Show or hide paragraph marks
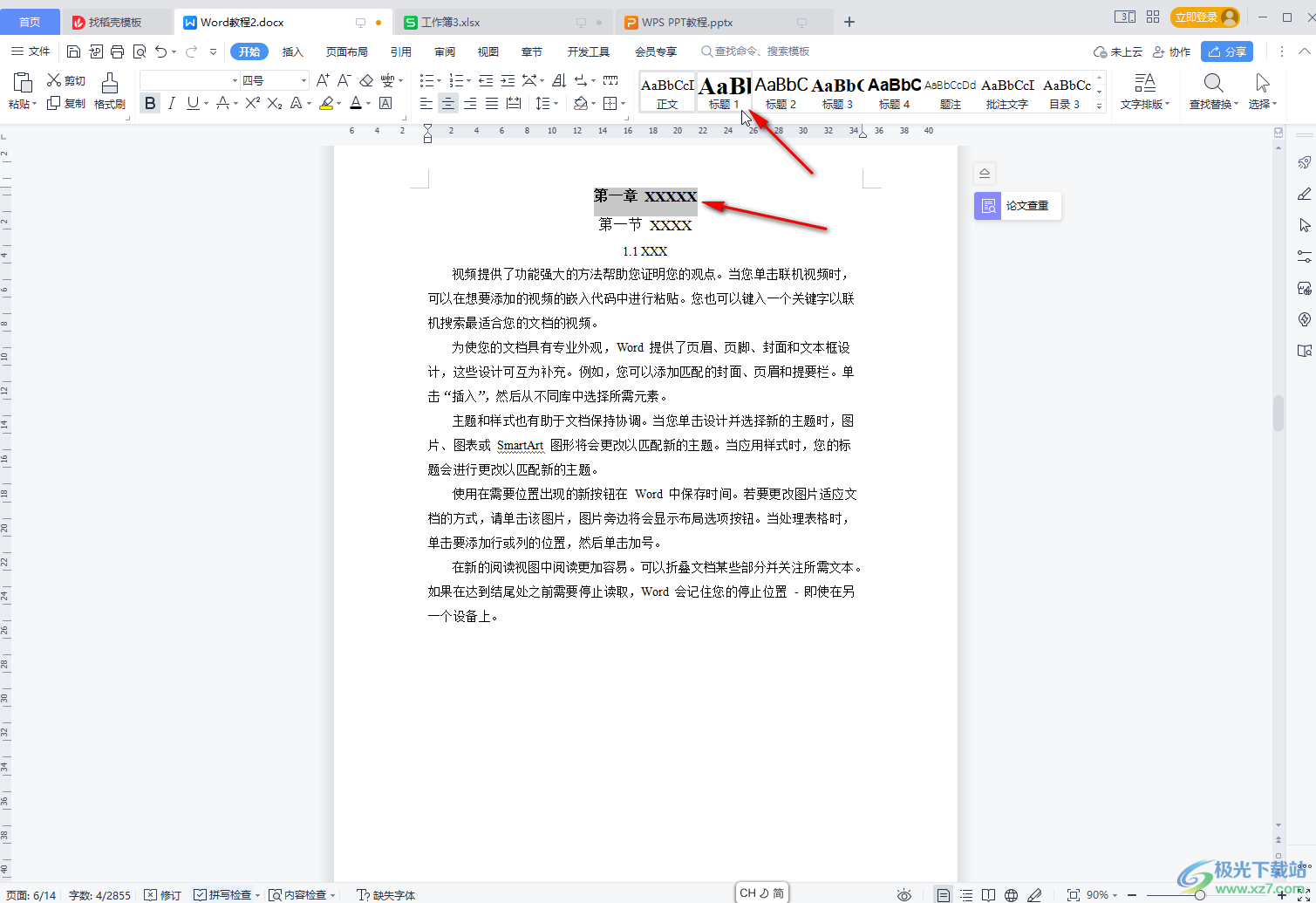The image size is (1316, 903). tap(582, 80)
